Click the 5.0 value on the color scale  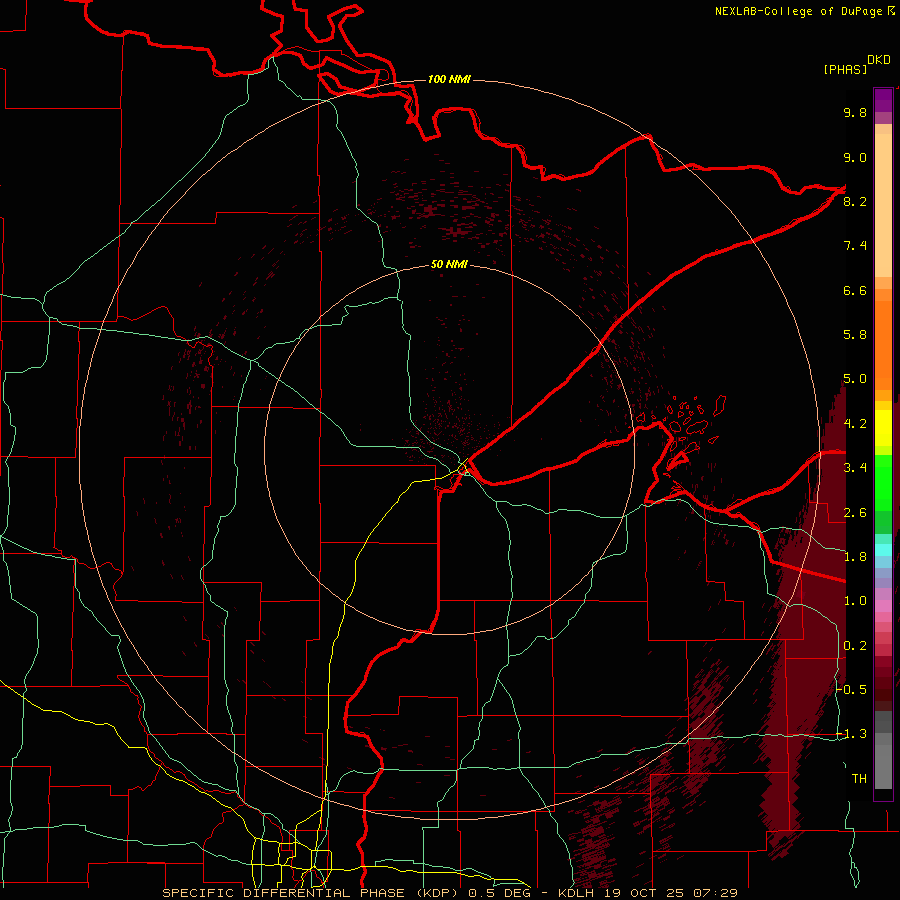pyautogui.click(x=855, y=379)
